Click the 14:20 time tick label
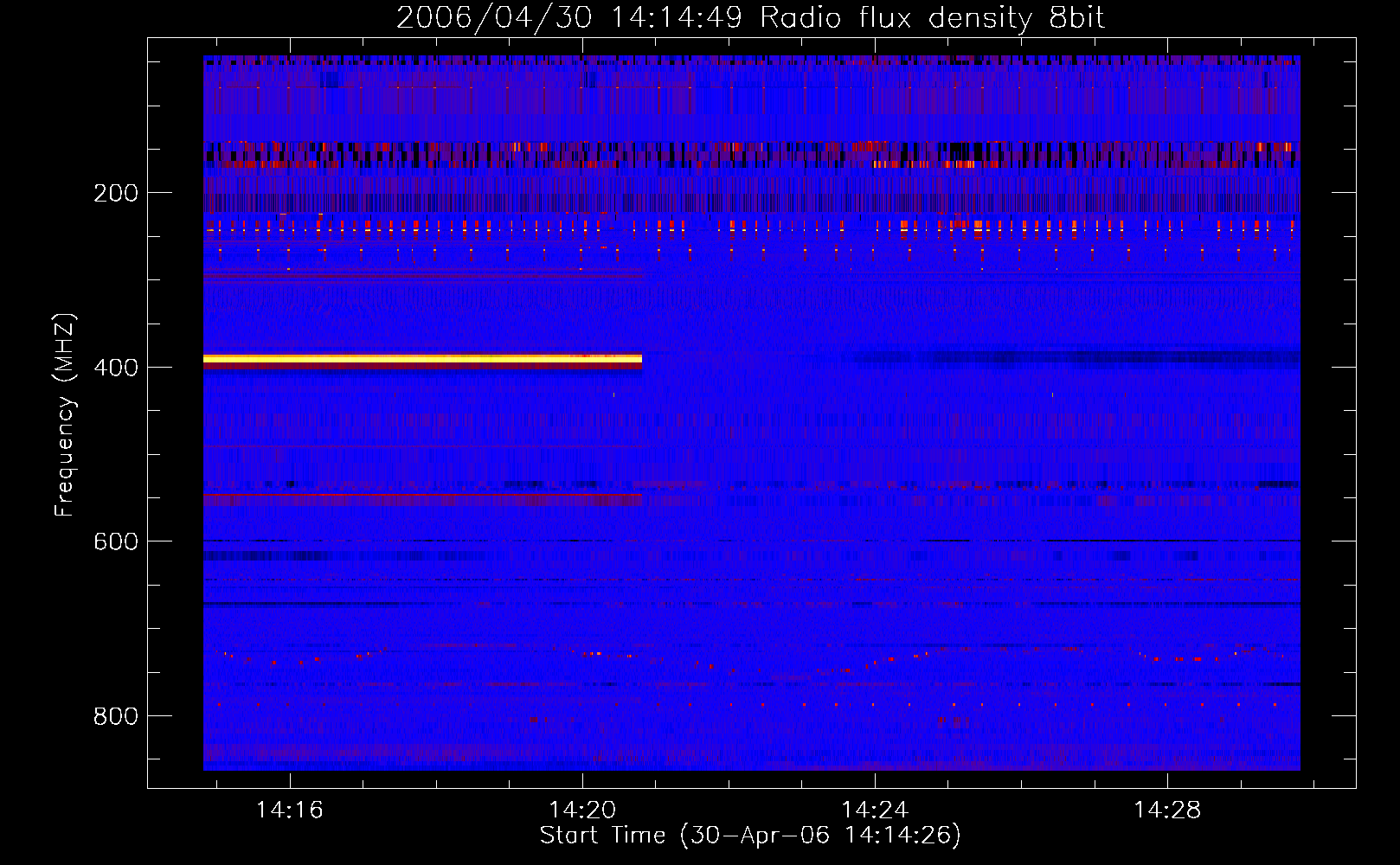 pyautogui.click(x=582, y=810)
